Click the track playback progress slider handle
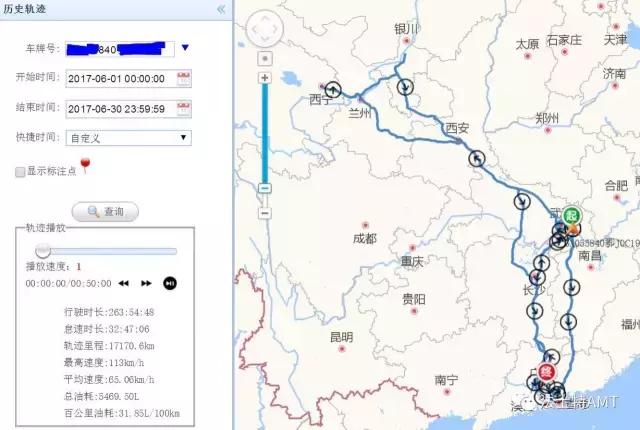 click(43, 250)
